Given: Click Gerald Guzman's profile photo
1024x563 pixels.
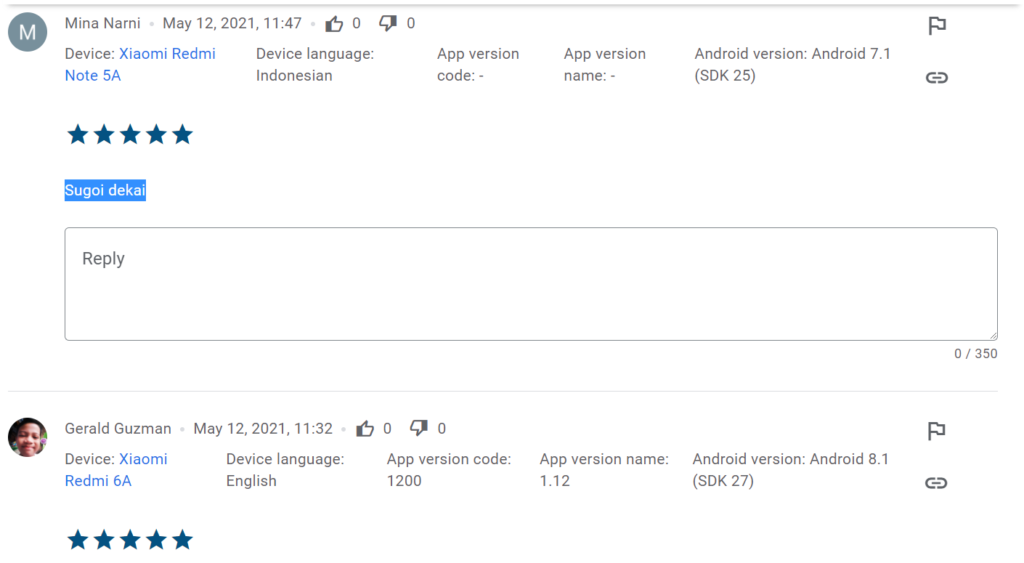Looking at the screenshot, I should point(27,437).
